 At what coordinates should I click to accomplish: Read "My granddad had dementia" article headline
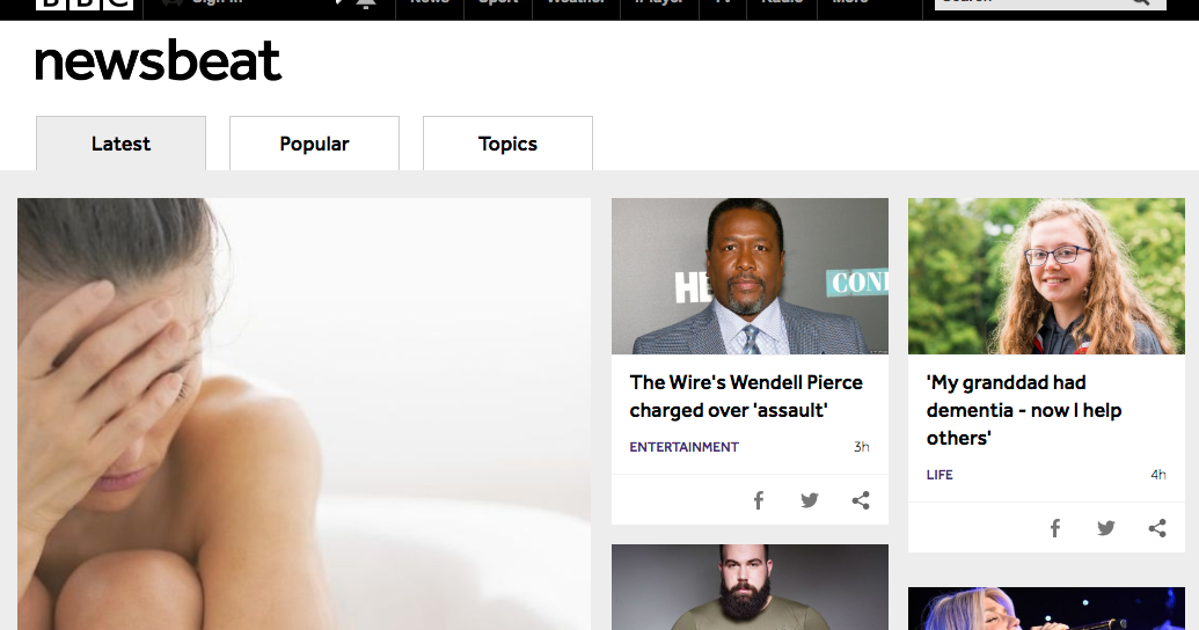coord(1024,410)
